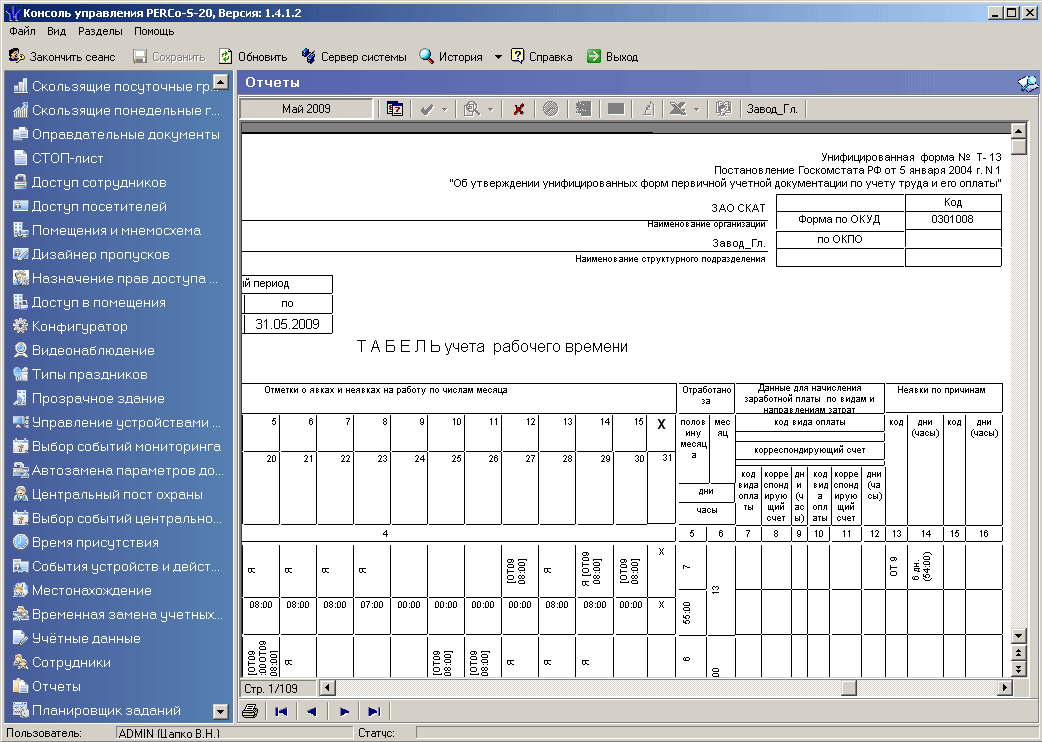Open the Разделы menu

click(100, 31)
